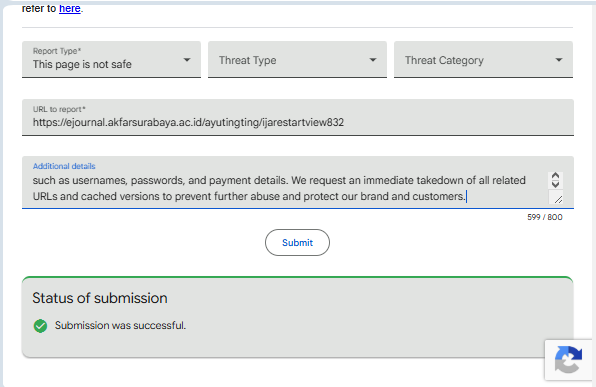Click the up arrow in Additional details box

(x=555, y=176)
